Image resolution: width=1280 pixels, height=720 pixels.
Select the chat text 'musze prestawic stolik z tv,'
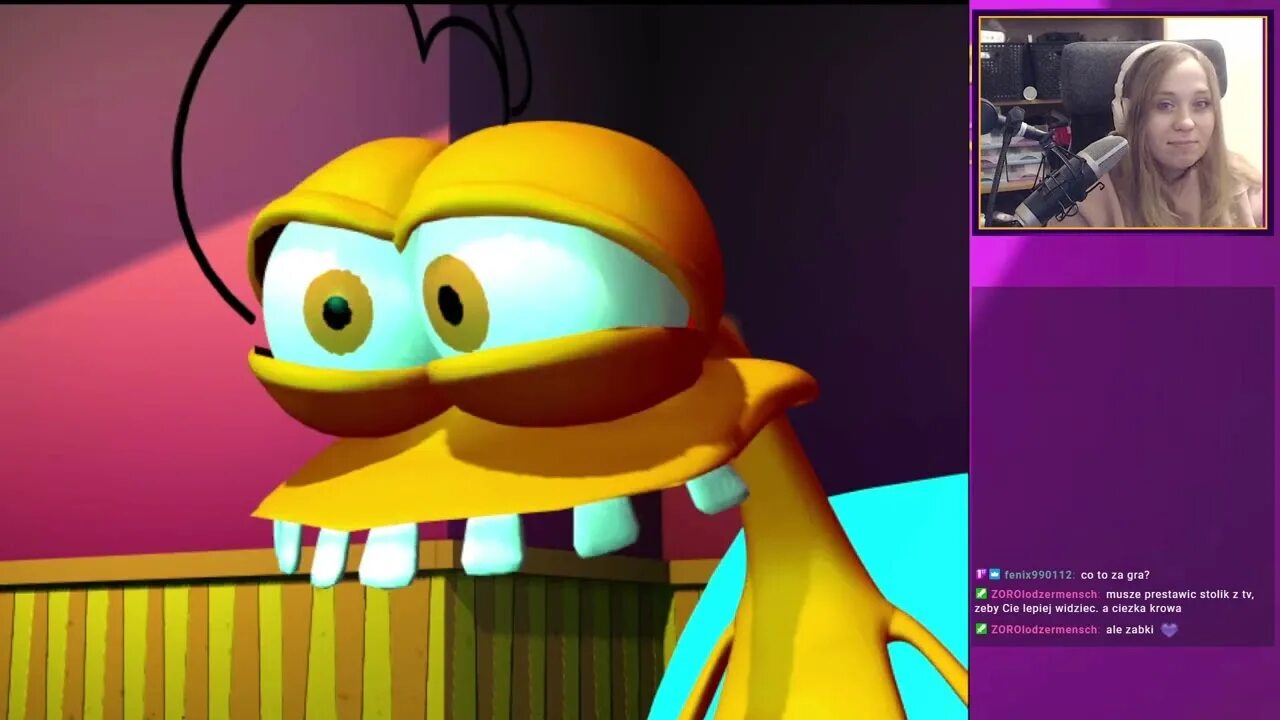[1180, 594]
